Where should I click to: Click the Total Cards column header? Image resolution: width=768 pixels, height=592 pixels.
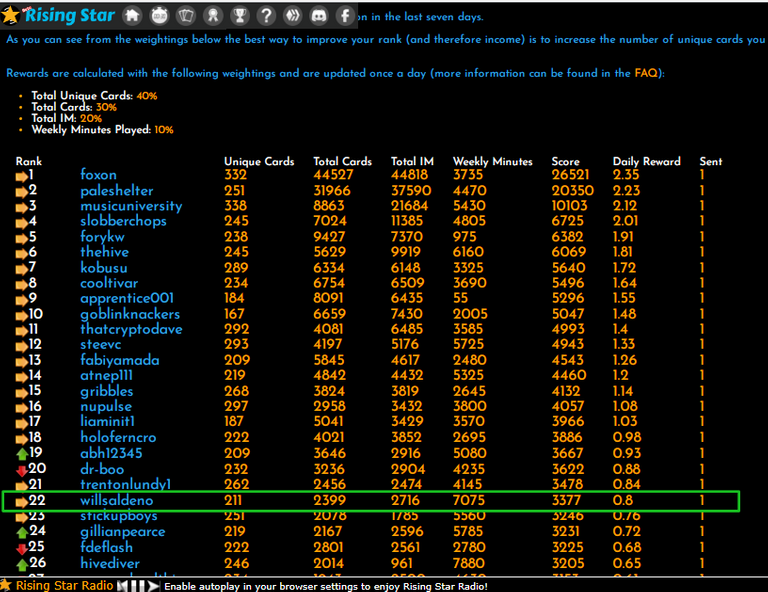(342, 162)
